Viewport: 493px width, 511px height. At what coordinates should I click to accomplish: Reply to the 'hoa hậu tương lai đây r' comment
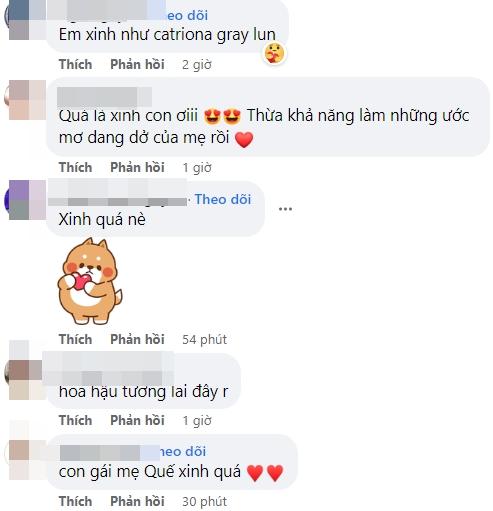[137, 420]
